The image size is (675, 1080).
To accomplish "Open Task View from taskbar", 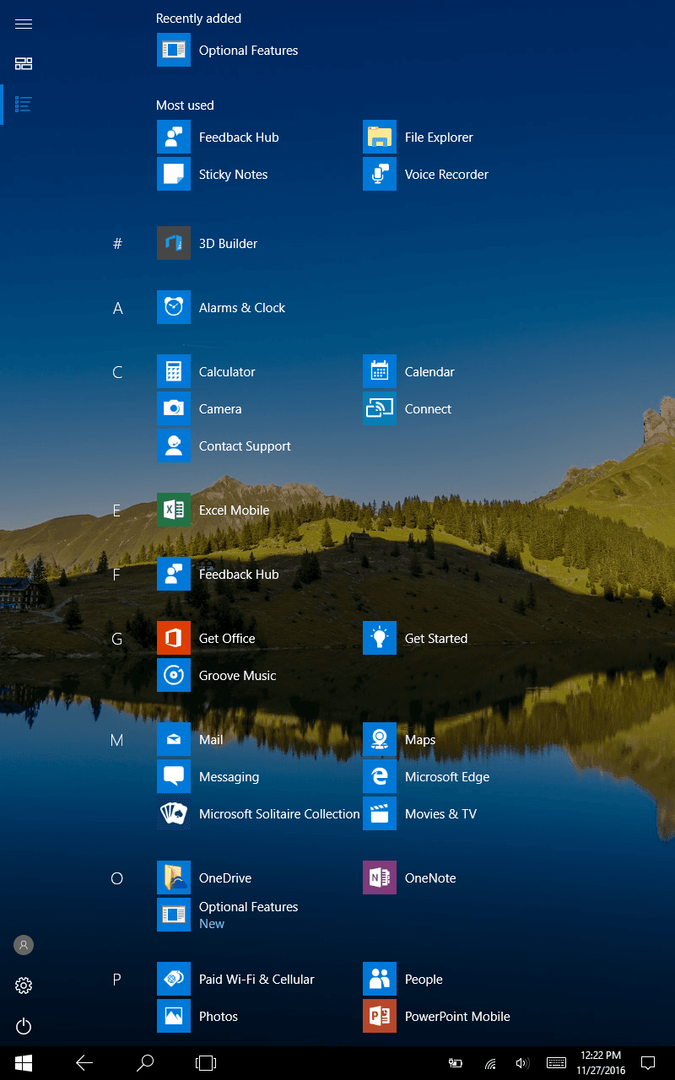I will 205,1063.
